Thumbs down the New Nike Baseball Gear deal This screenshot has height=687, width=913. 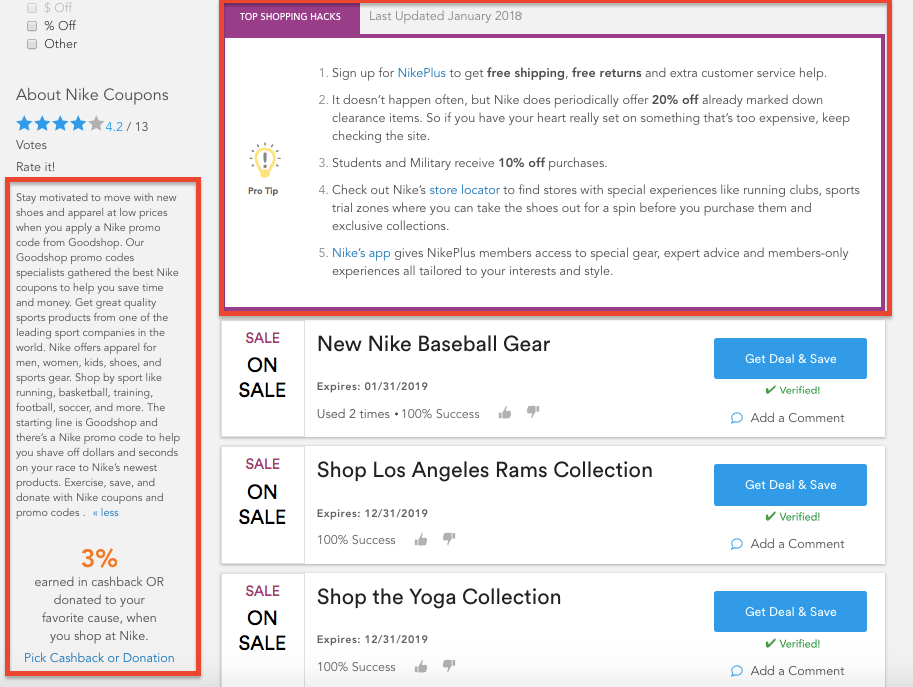click(x=533, y=412)
